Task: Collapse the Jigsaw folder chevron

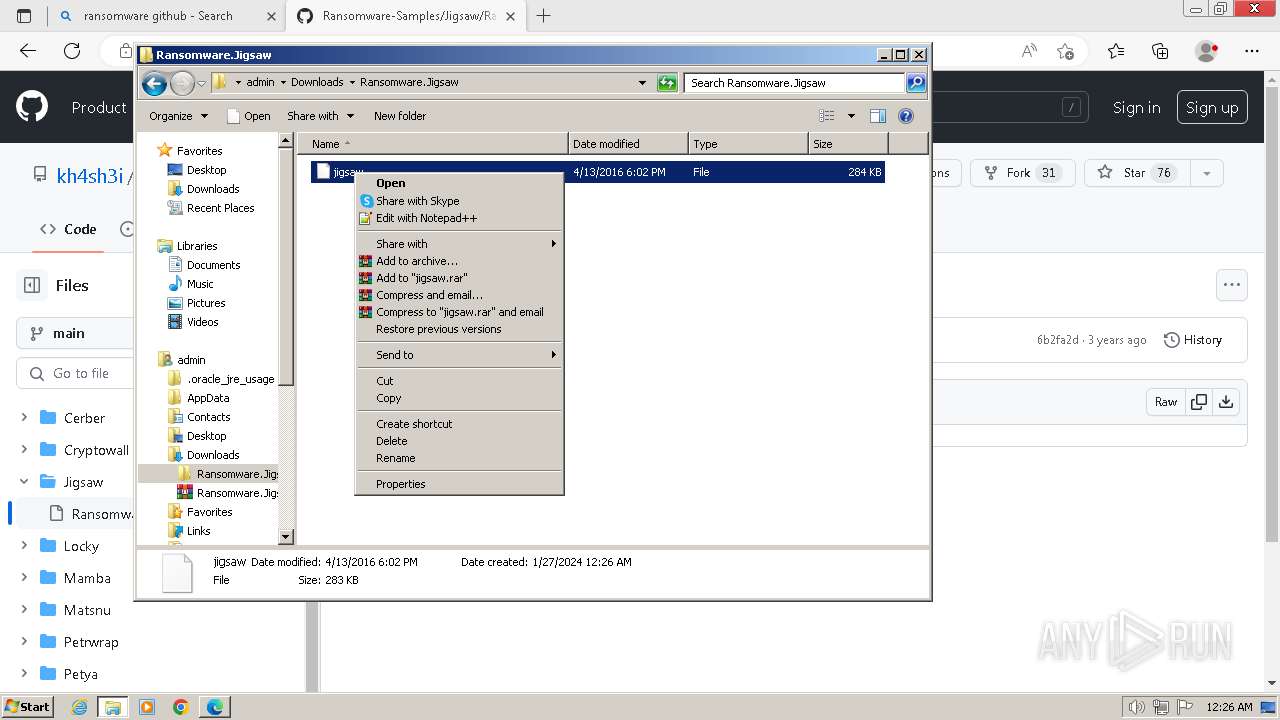Action: point(24,482)
